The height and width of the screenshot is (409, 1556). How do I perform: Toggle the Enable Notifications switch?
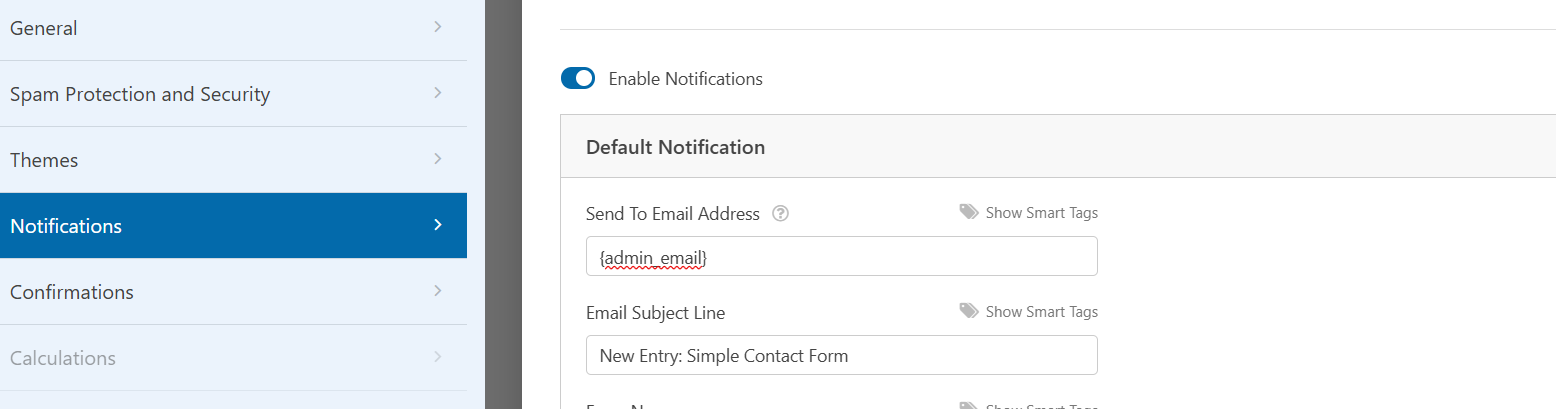point(578,79)
